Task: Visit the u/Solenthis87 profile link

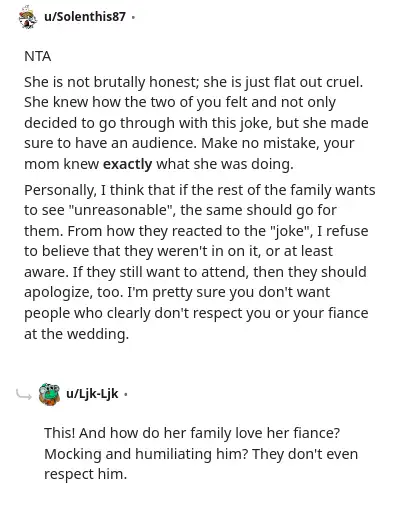Action: 85,17
